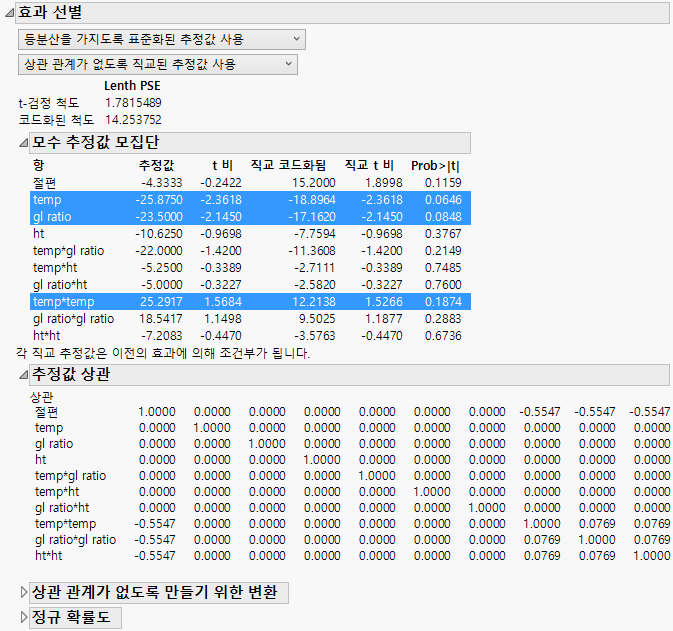Click the 상관 관계가 없도록 만들기 위한 변환 header

pyautogui.click(x=159, y=593)
